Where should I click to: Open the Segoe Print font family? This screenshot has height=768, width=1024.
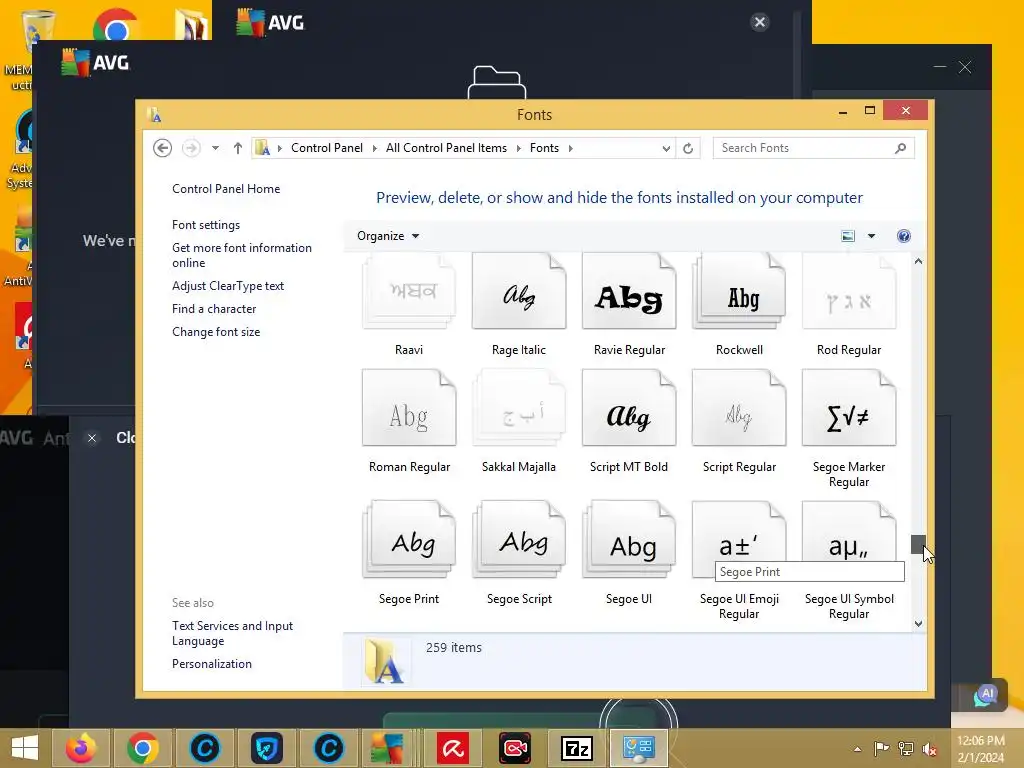409,540
